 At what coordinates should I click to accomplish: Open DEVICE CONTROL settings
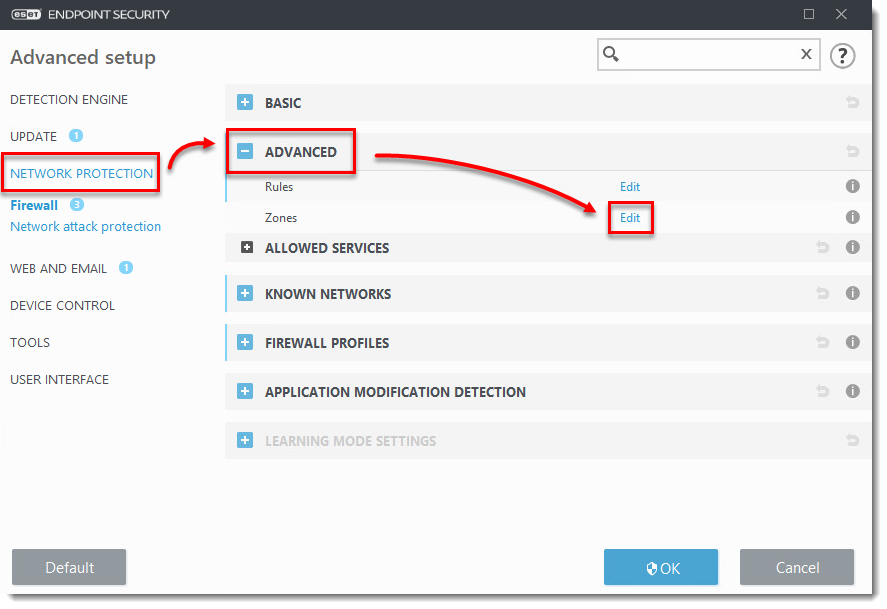pyautogui.click(x=62, y=305)
